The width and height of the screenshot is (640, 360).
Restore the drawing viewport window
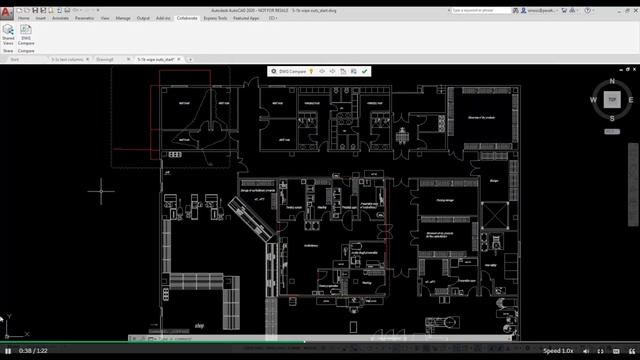click(628, 69)
